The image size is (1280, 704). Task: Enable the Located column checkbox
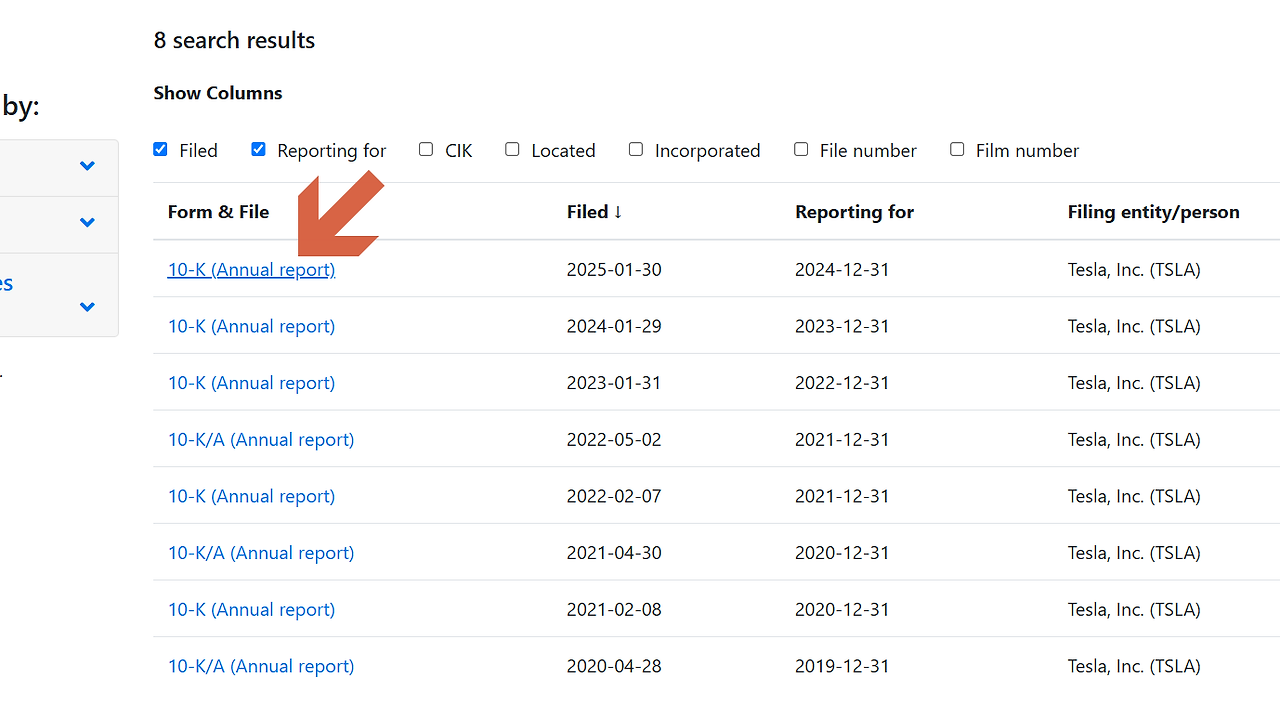point(512,149)
